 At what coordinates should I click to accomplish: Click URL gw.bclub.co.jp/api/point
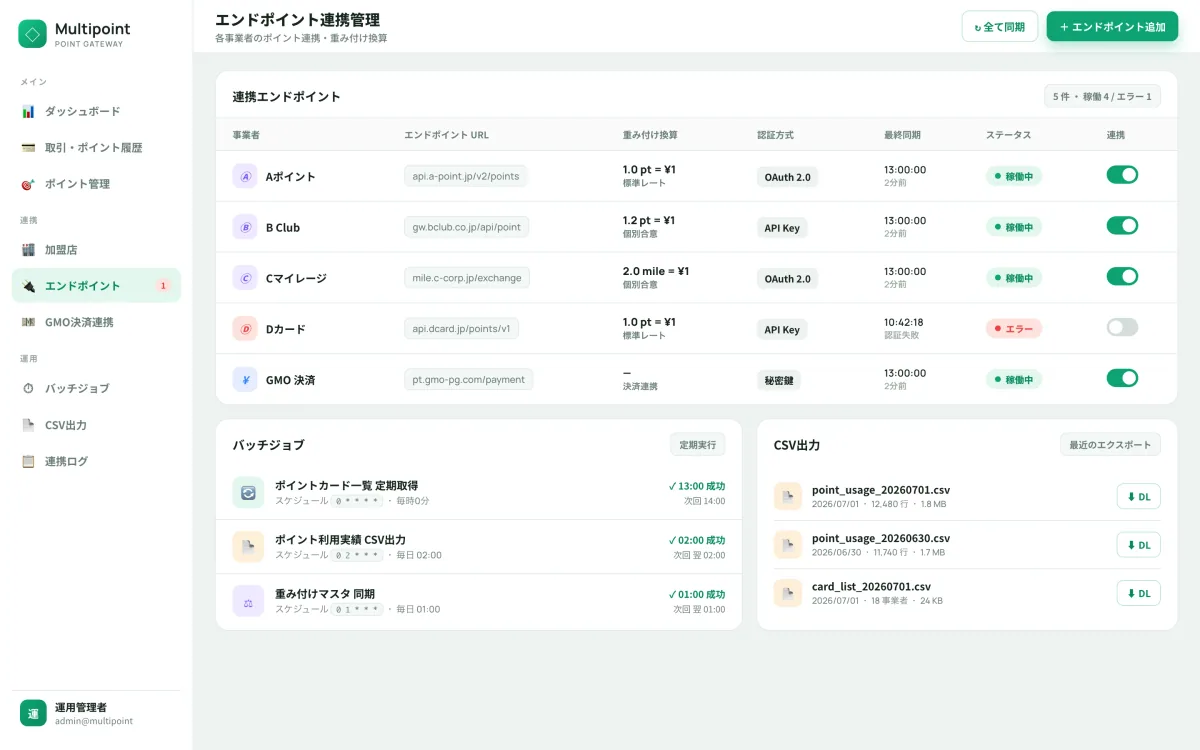pyautogui.click(x=467, y=227)
